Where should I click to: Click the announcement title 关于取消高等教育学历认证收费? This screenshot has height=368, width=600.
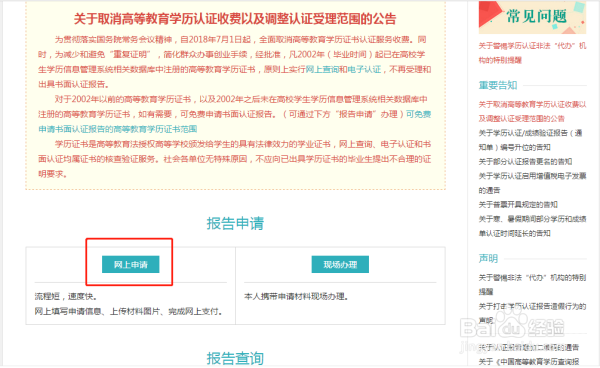(x=235, y=19)
